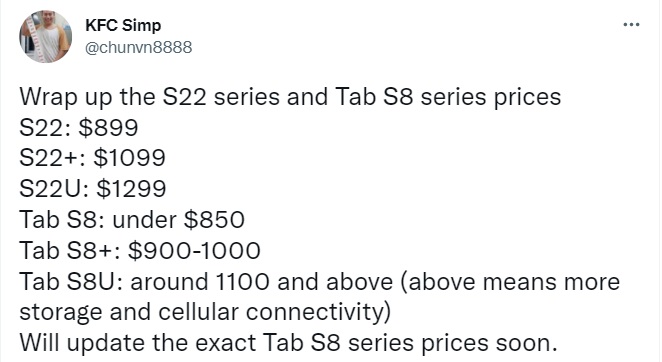Click the $900-1000 price range text
662x362 pixels.
pyautogui.click(x=194, y=250)
